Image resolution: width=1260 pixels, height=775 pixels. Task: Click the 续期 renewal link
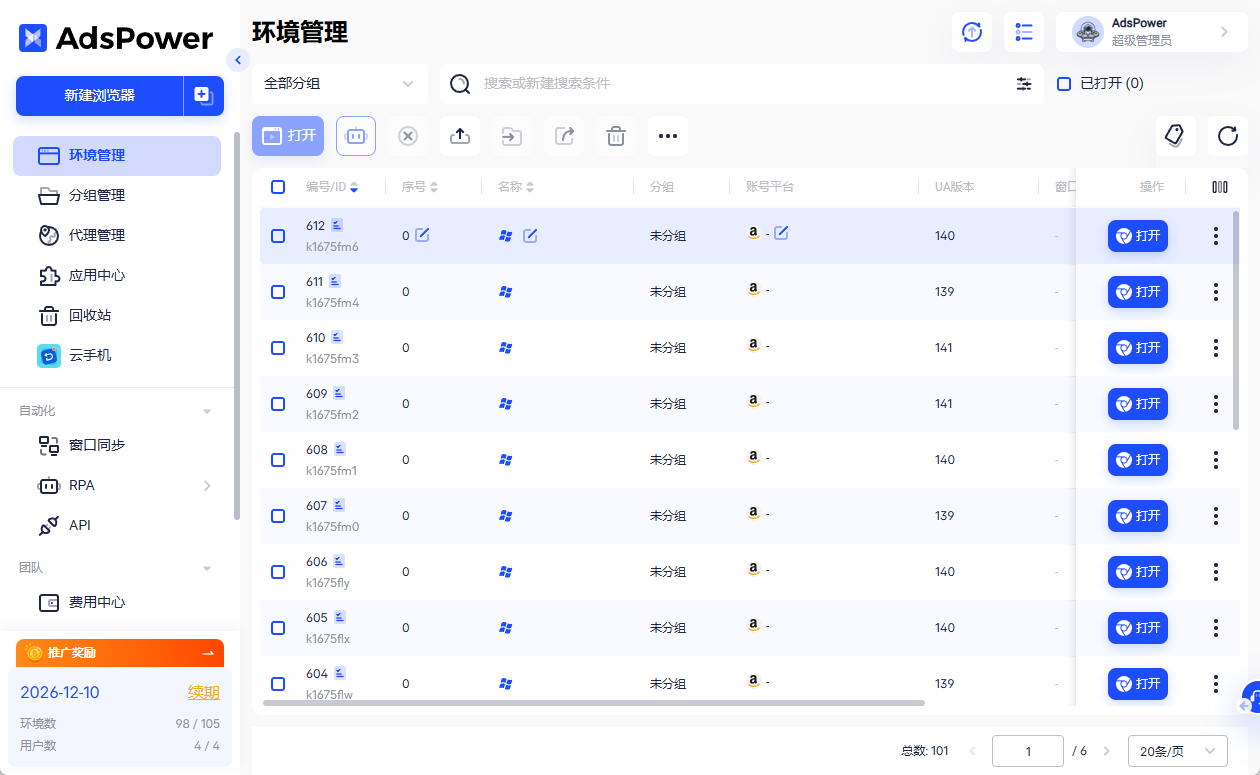[x=203, y=693]
